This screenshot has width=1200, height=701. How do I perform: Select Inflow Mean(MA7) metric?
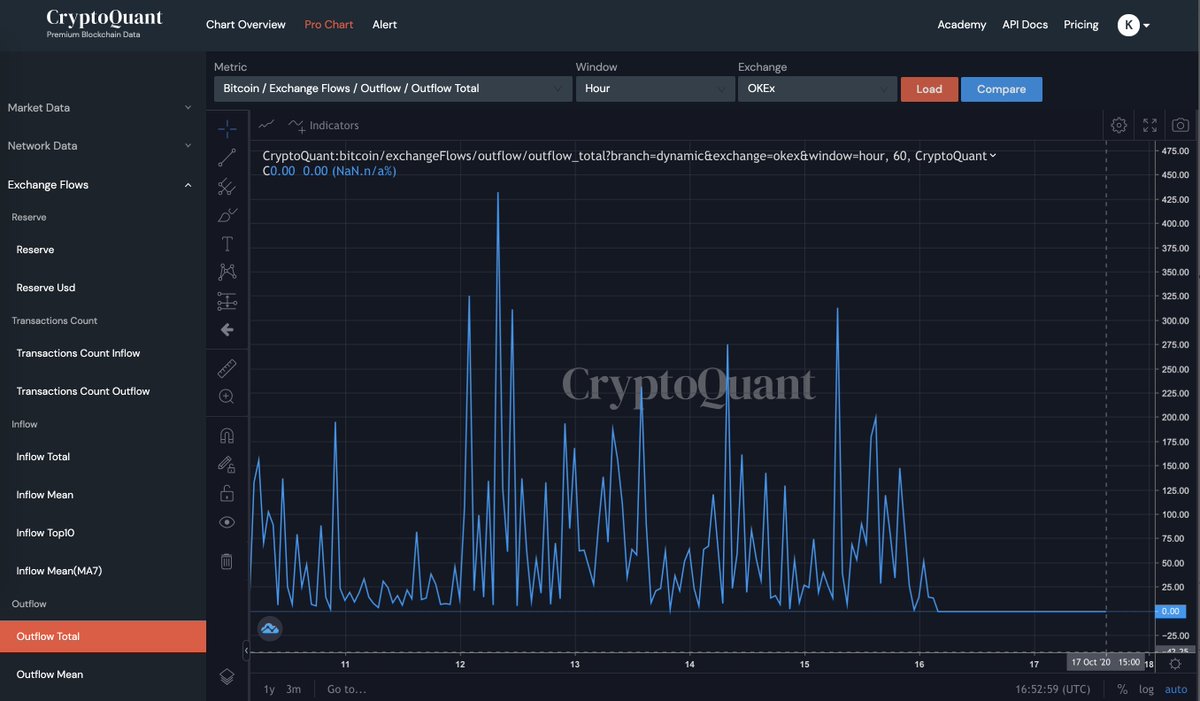click(59, 571)
